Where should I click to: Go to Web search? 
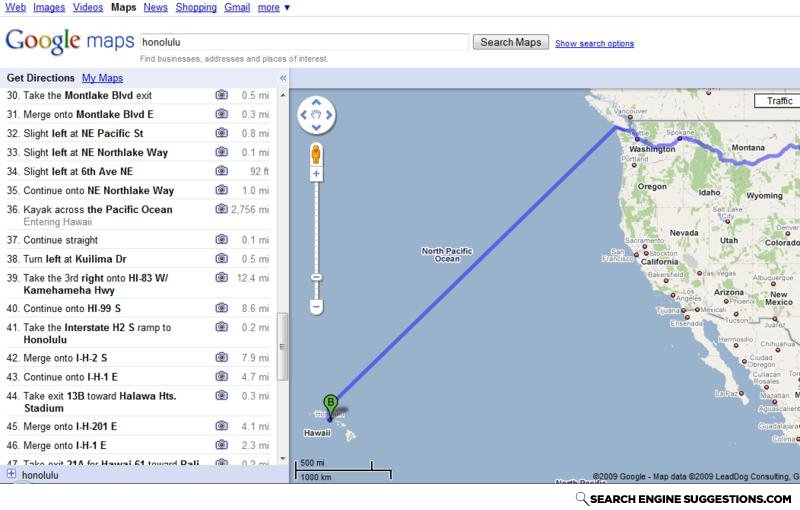point(15,8)
